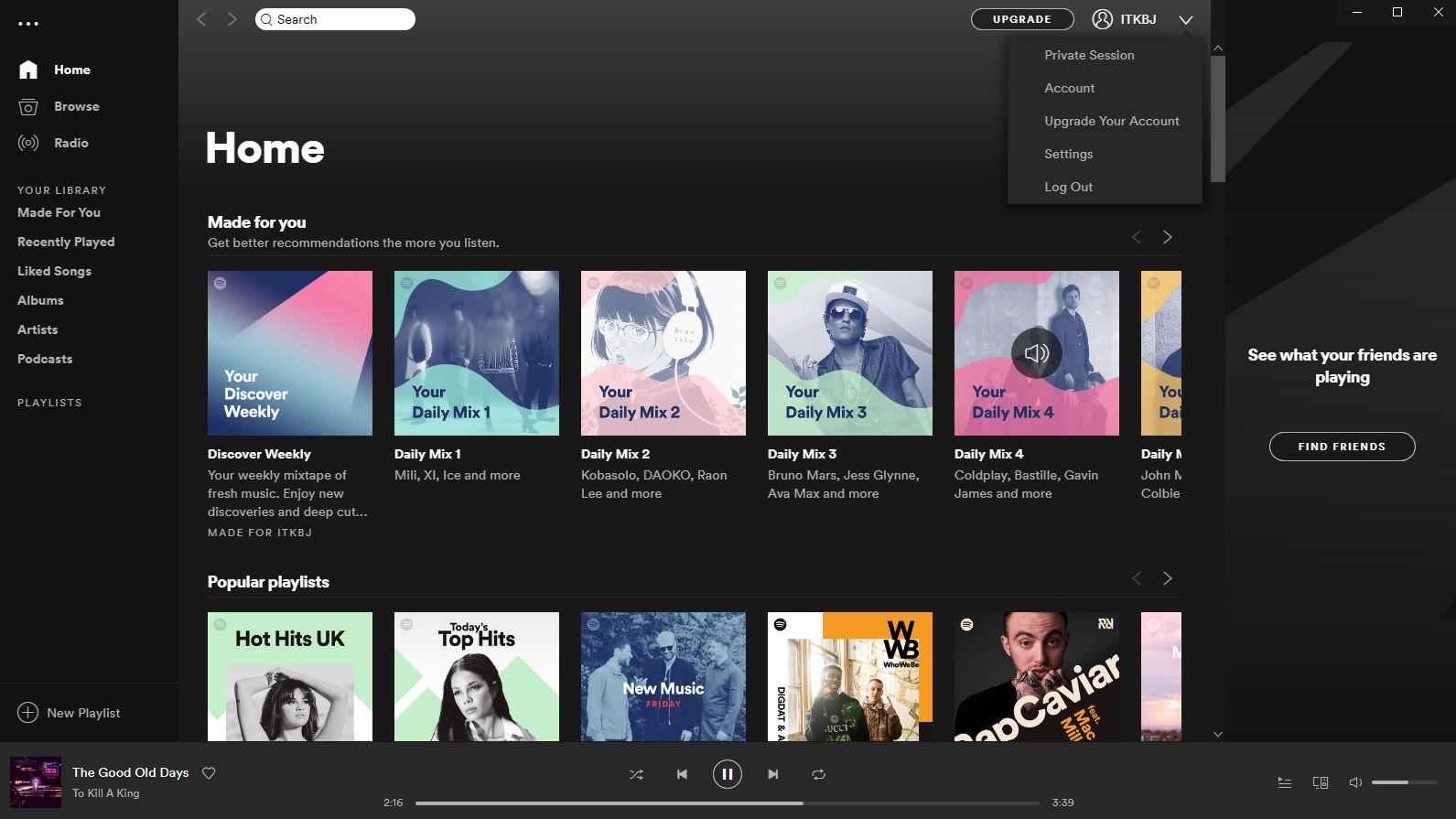
Task: Click the scrollbar down arrow
Action: pyautogui.click(x=1217, y=734)
